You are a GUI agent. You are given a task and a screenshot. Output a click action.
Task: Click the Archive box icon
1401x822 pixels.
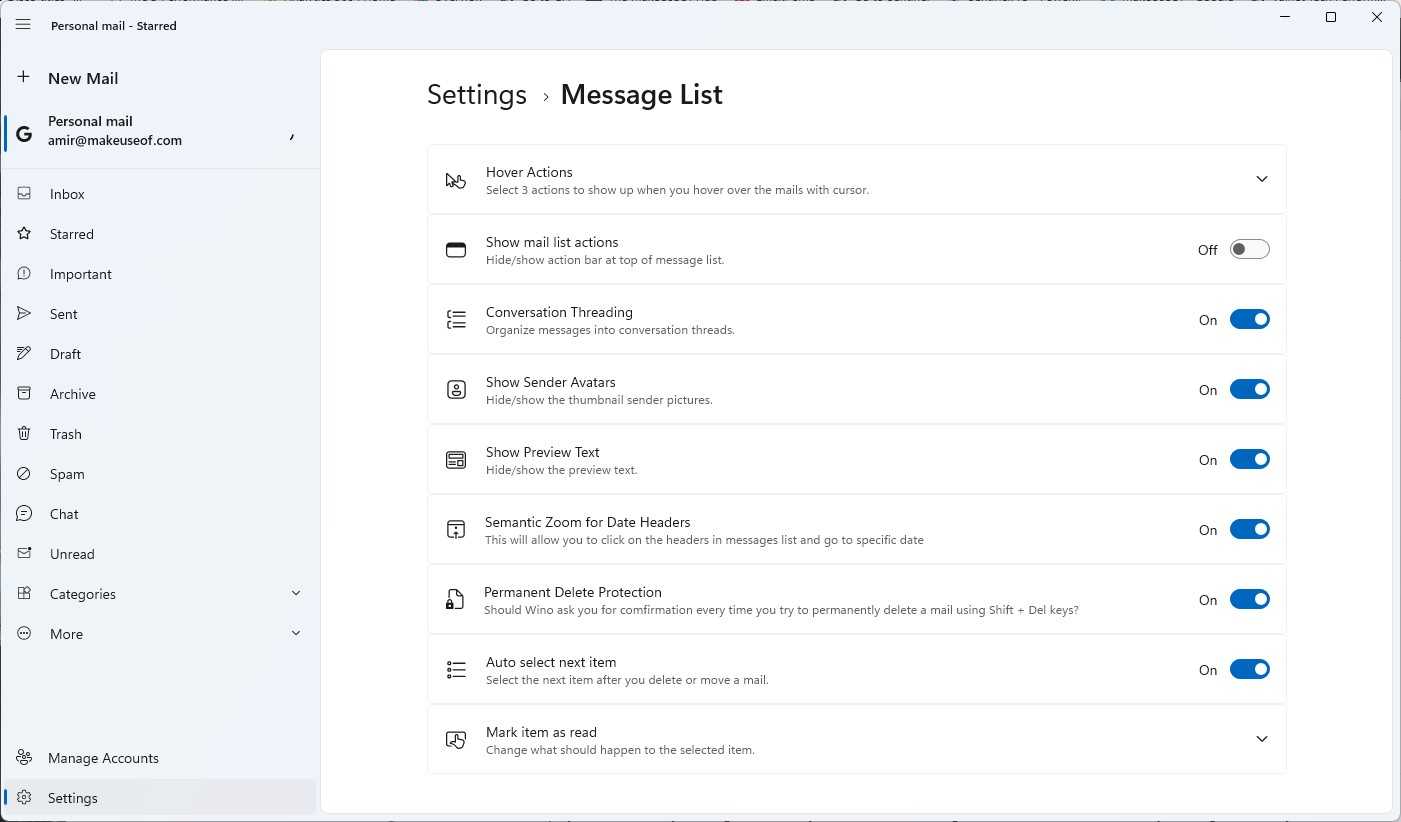tap(24, 394)
